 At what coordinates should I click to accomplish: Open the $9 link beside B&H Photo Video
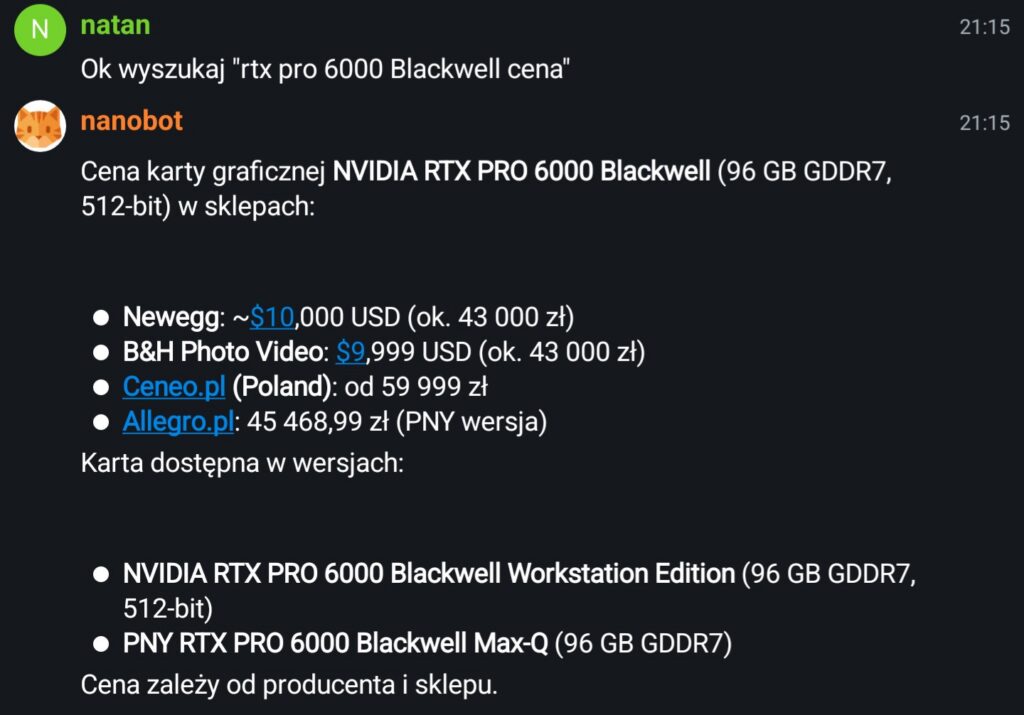(x=350, y=352)
